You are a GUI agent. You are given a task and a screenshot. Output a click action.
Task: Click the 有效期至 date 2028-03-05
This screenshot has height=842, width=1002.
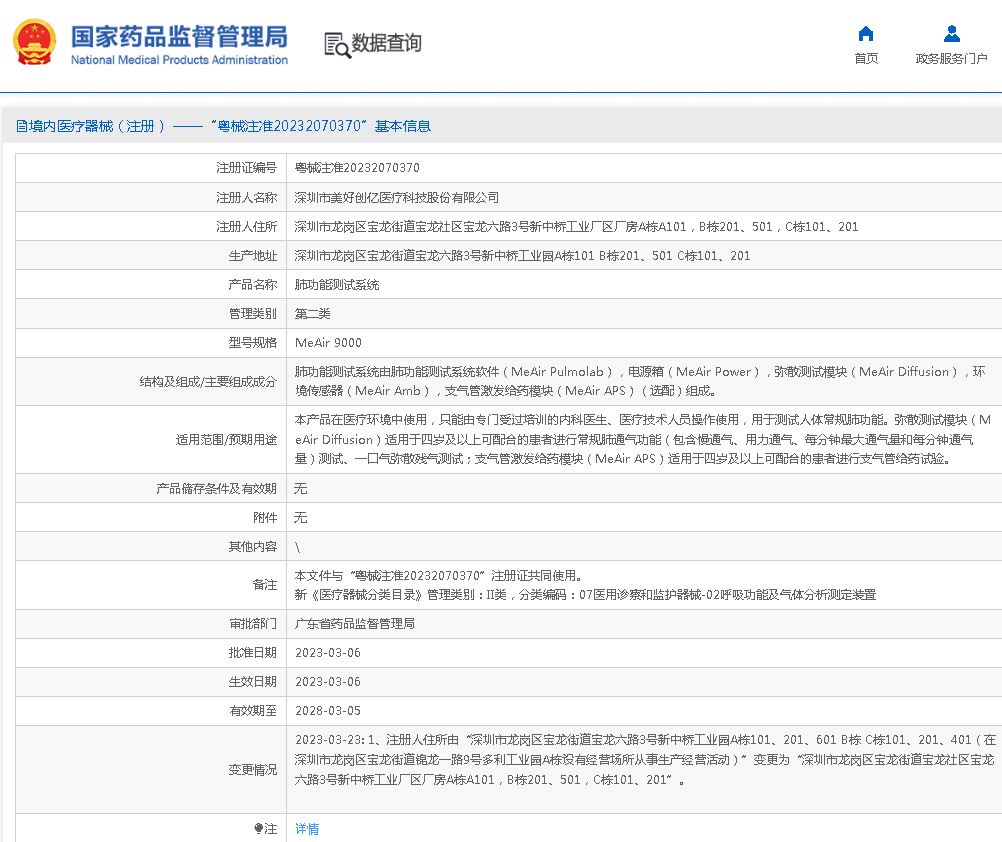328,710
